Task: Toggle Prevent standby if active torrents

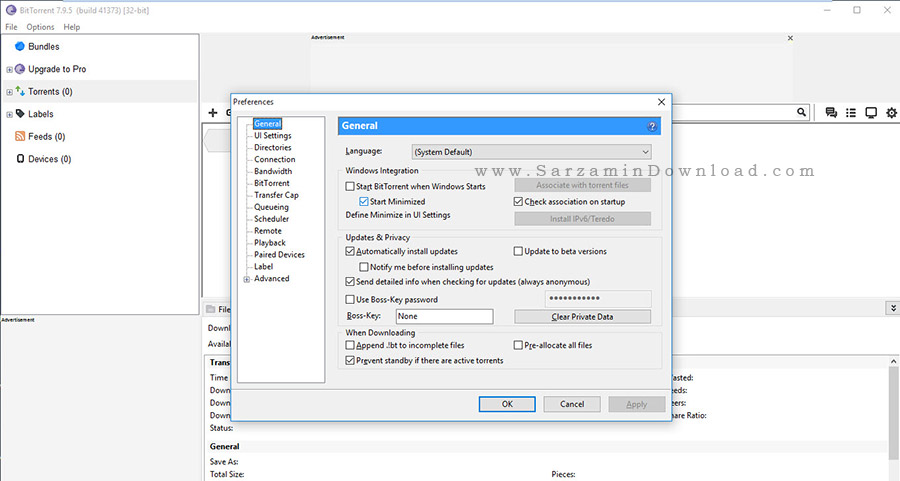Action: 350,360
